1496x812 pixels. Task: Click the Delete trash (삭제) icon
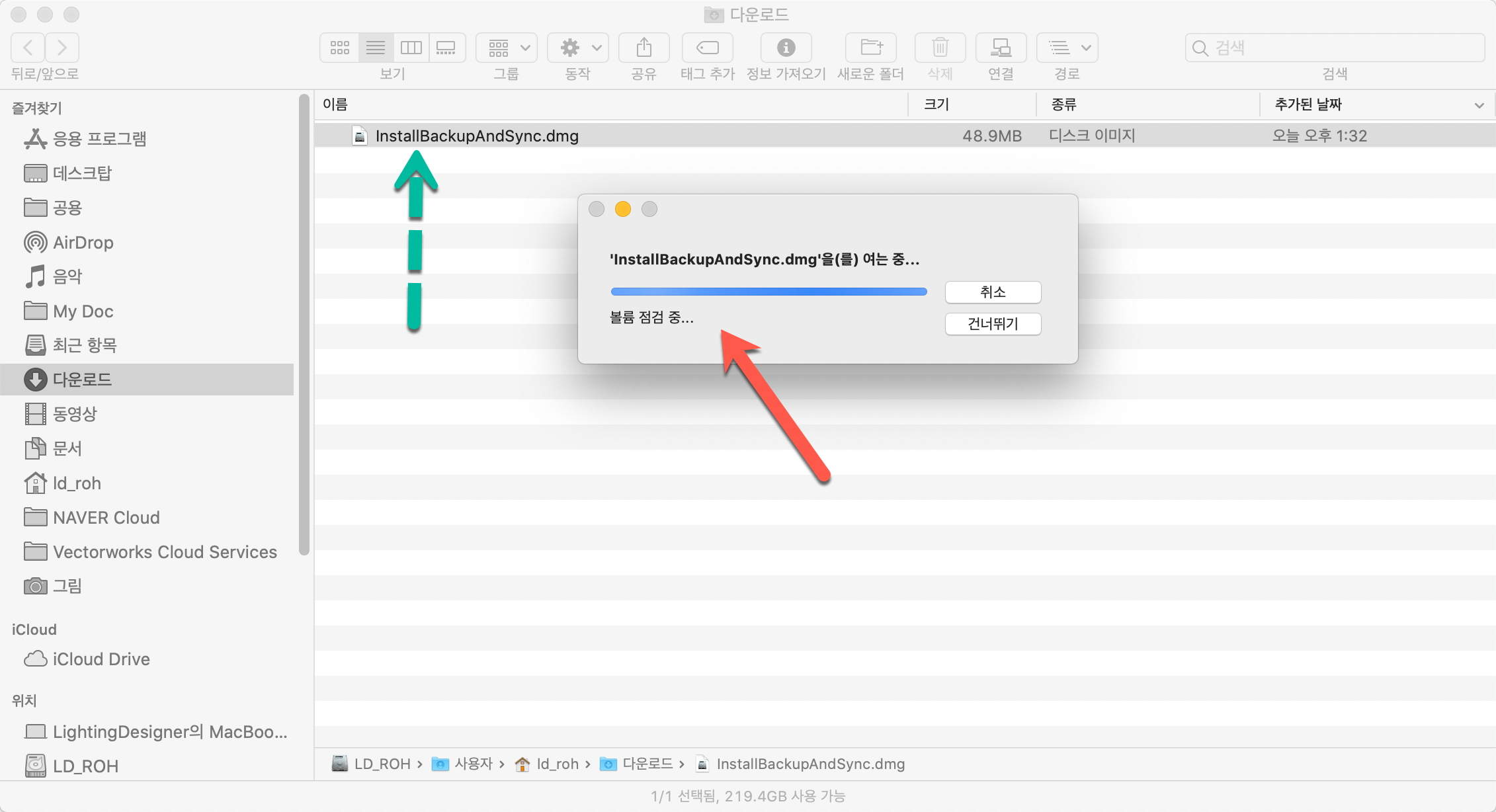(940, 48)
